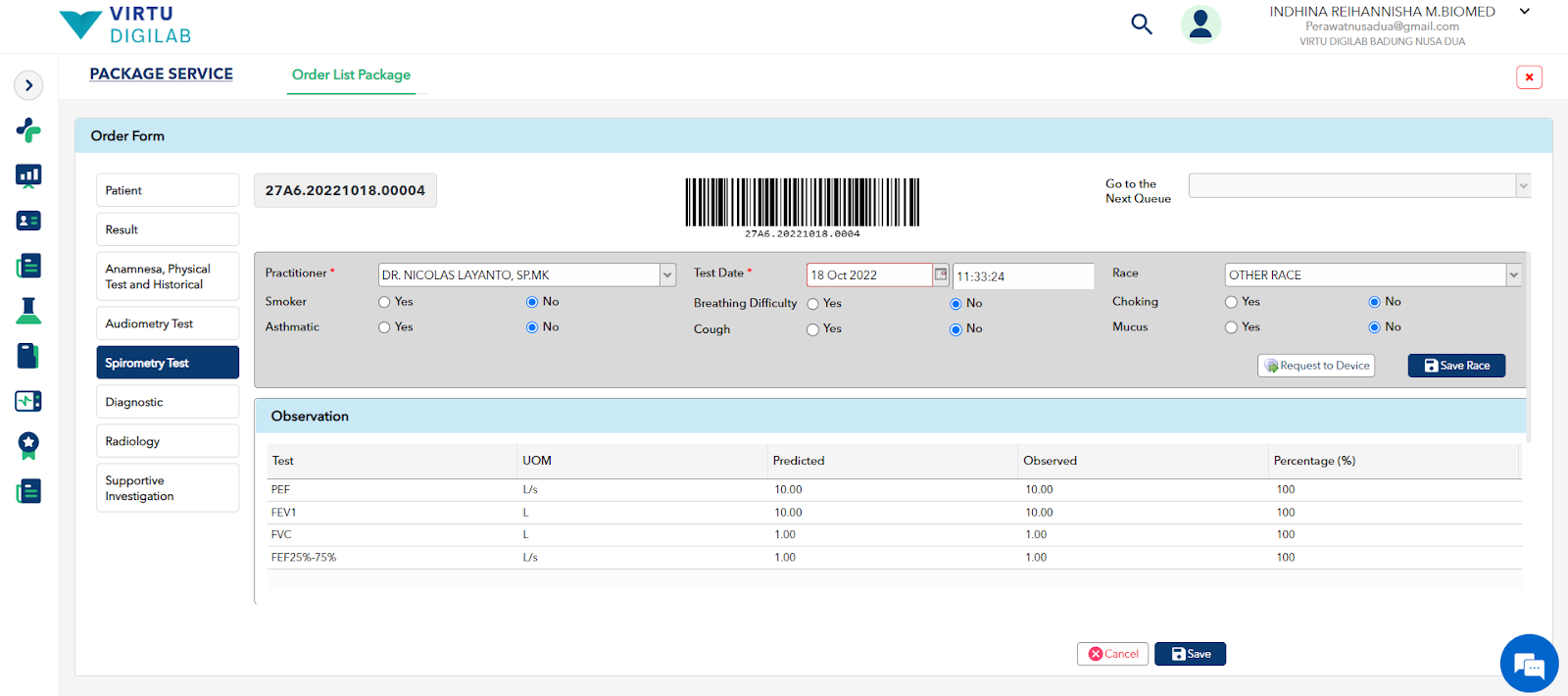Open the Test Date calendar picker icon

point(941,274)
